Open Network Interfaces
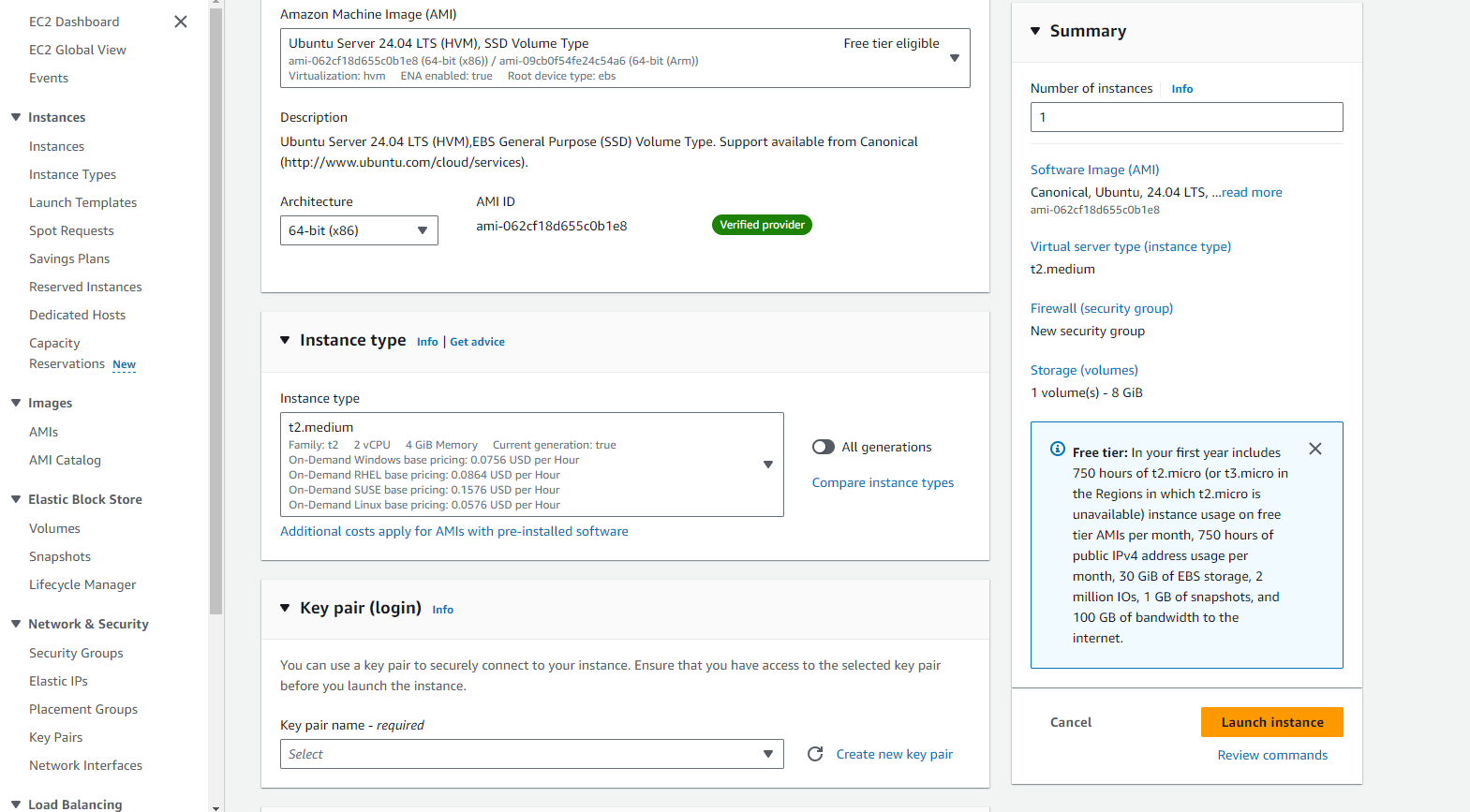 pyautogui.click(x=85, y=765)
